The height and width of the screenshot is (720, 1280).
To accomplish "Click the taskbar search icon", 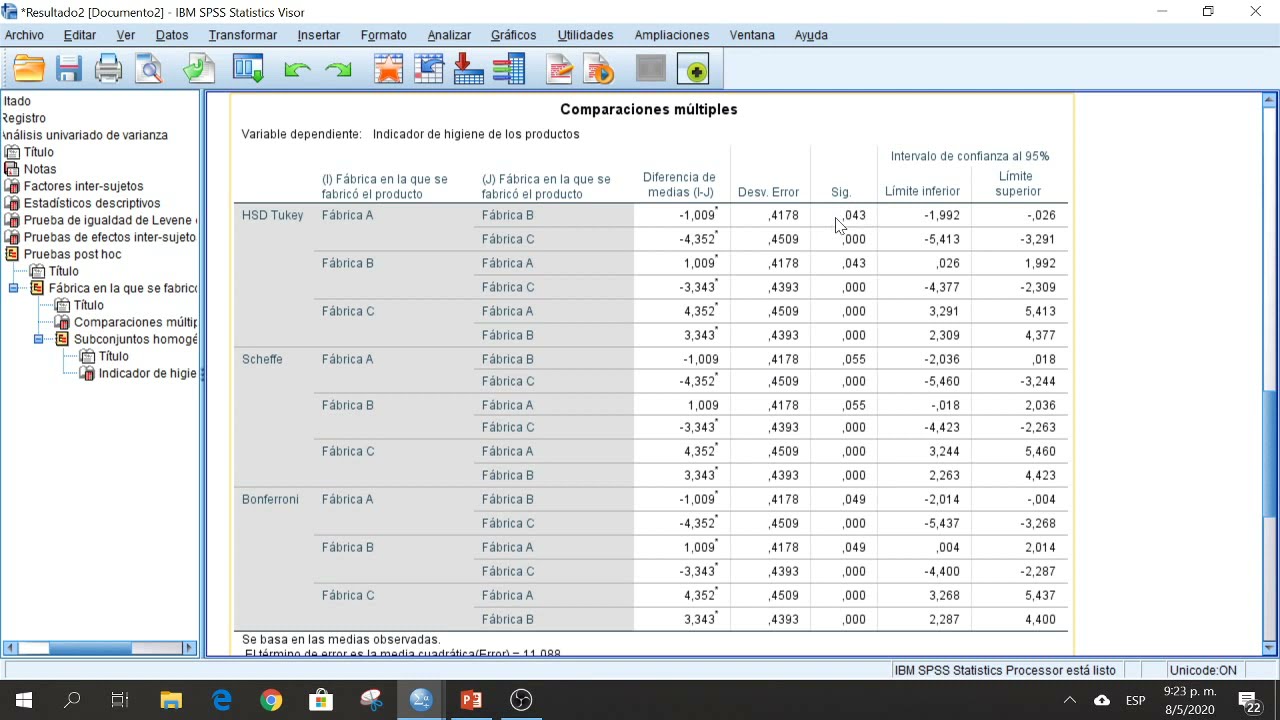I will click(x=72, y=700).
